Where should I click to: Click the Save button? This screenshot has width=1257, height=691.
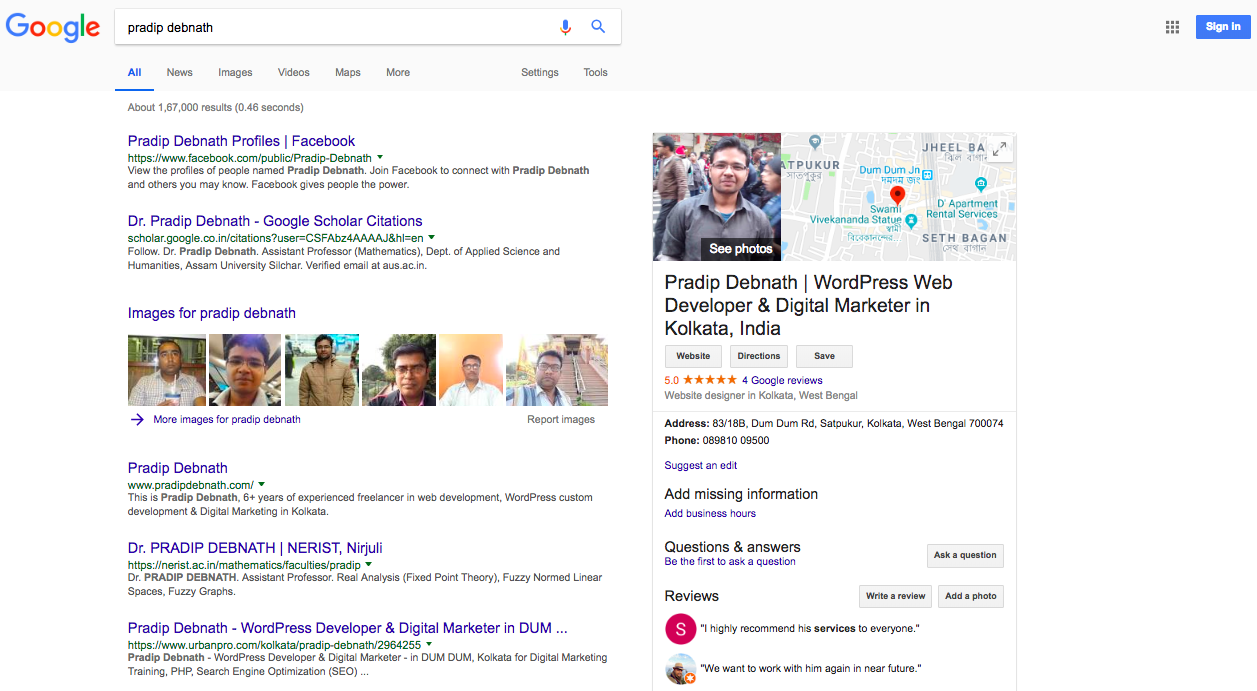point(824,356)
